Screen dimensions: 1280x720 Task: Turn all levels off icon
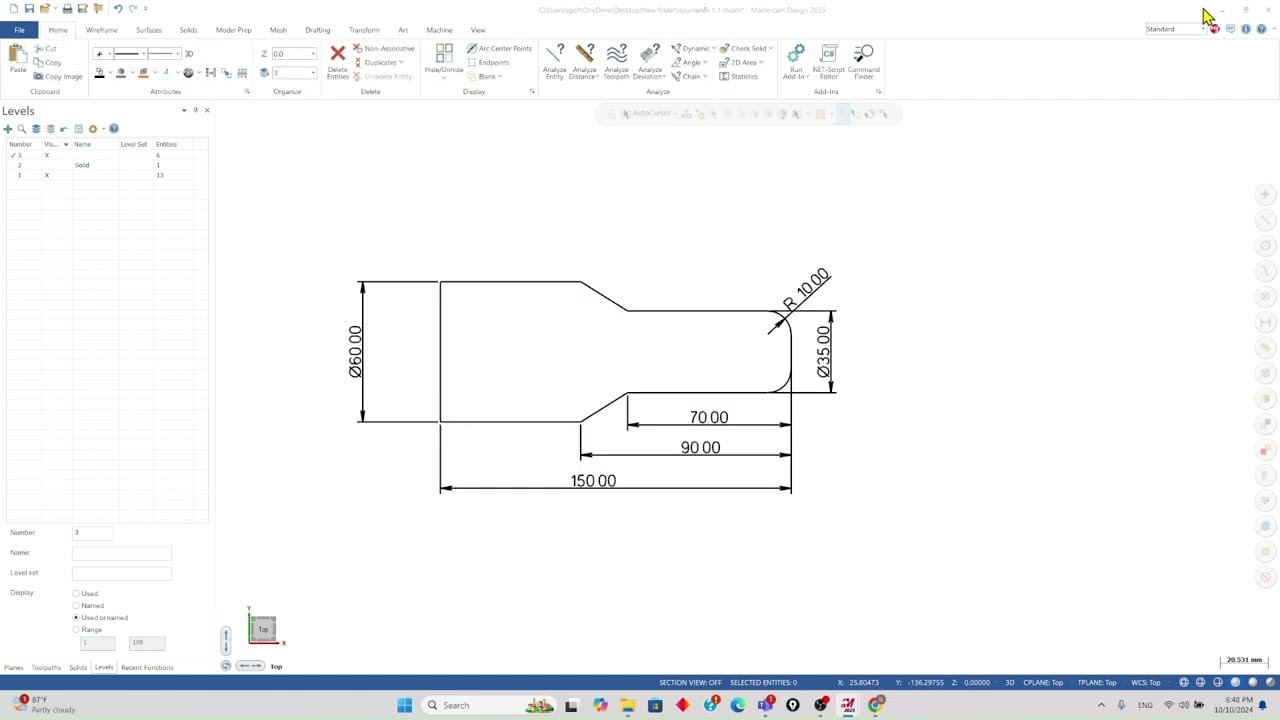50,129
